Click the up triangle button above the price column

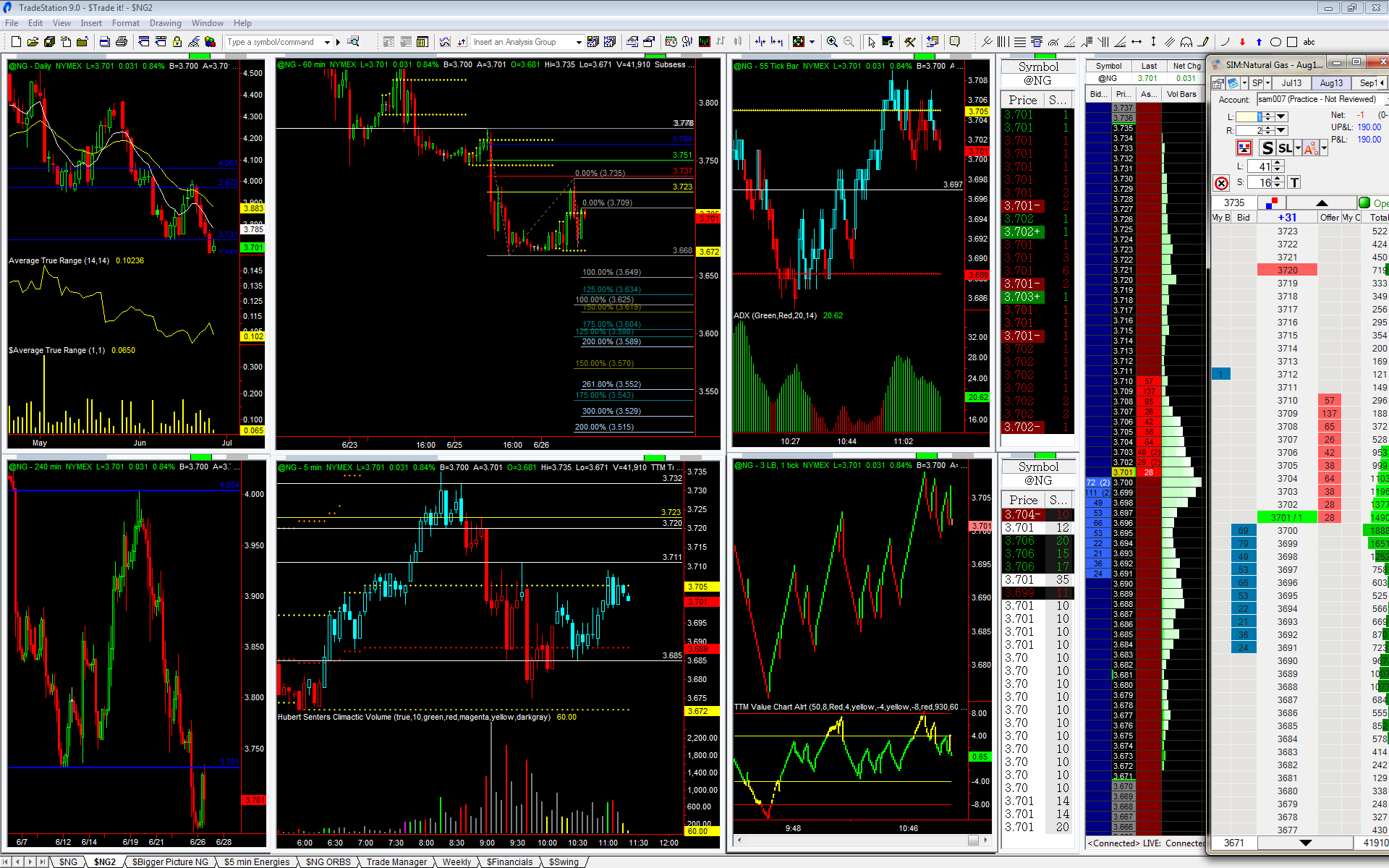point(1322,203)
